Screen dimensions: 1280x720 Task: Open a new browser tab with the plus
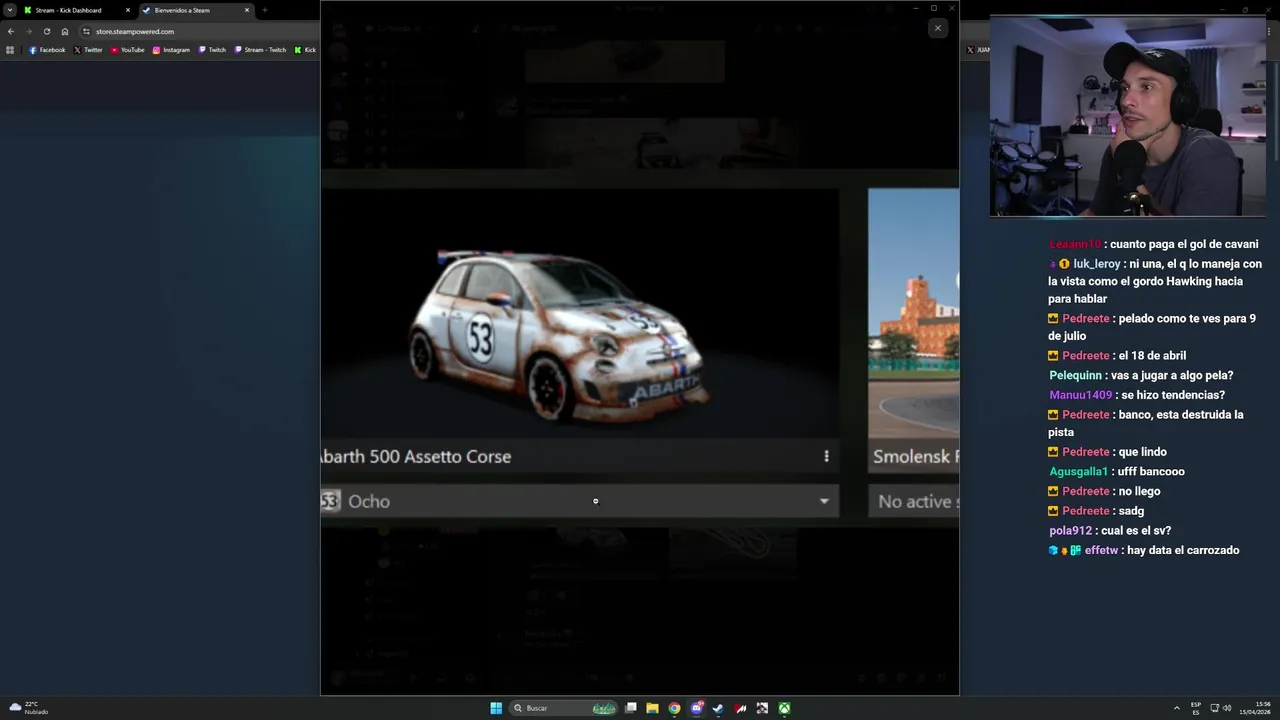click(x=264, y=10)
